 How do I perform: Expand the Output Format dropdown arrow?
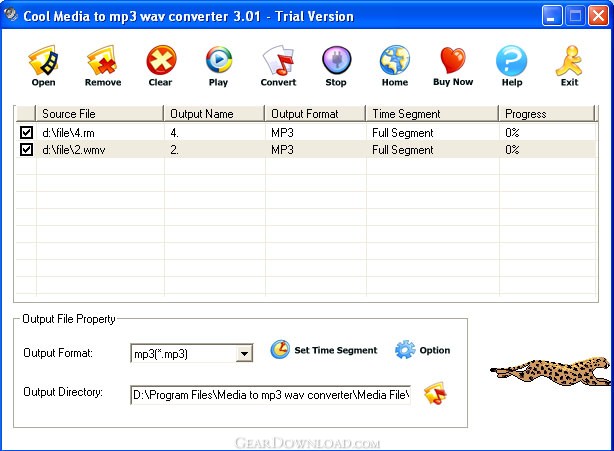coord(244,354)
